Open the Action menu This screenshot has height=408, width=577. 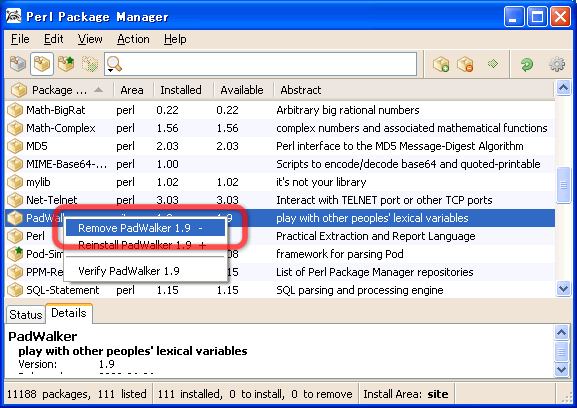point(133,39)
